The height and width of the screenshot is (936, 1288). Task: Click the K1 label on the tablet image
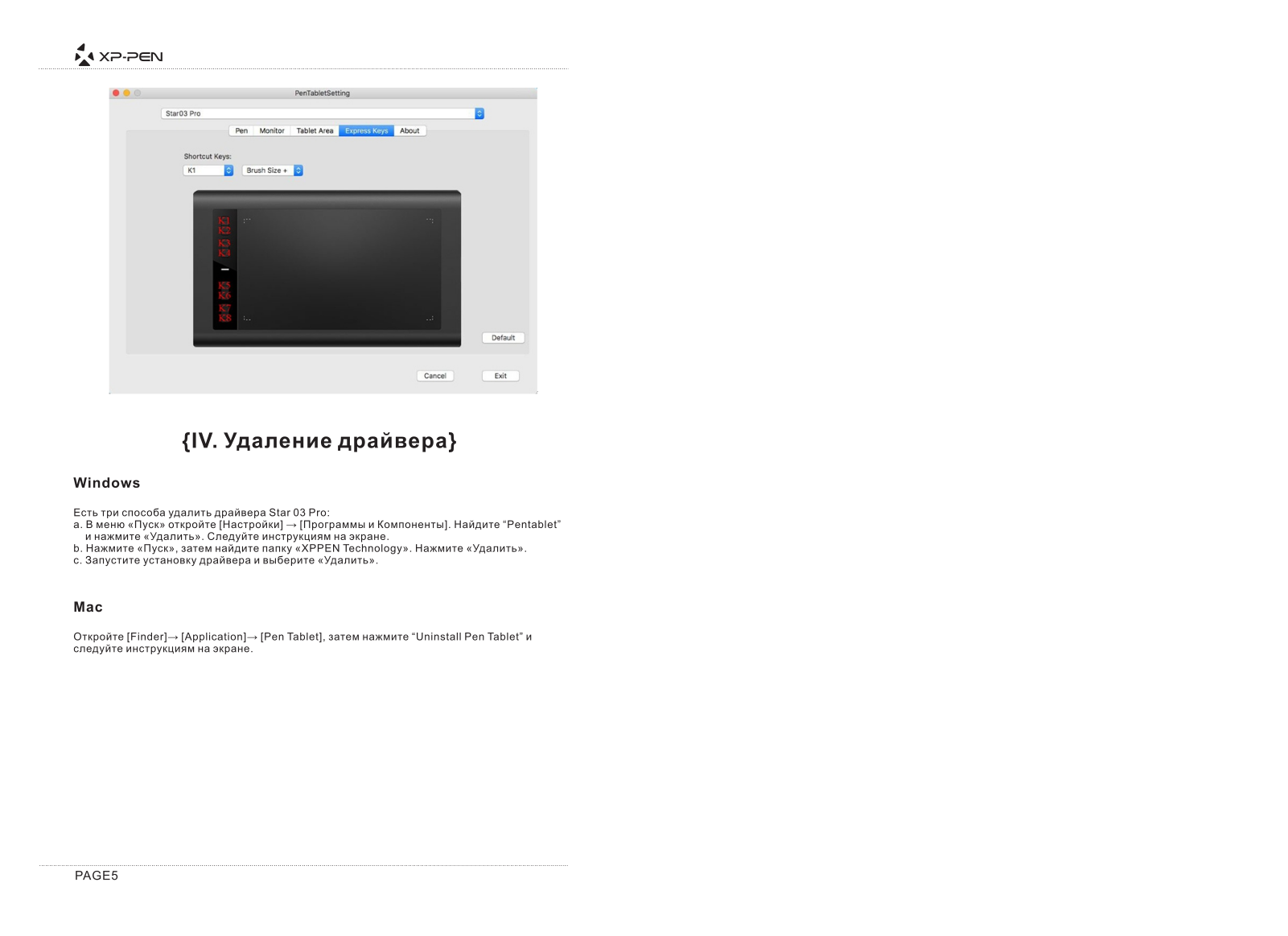pos(224,221)
